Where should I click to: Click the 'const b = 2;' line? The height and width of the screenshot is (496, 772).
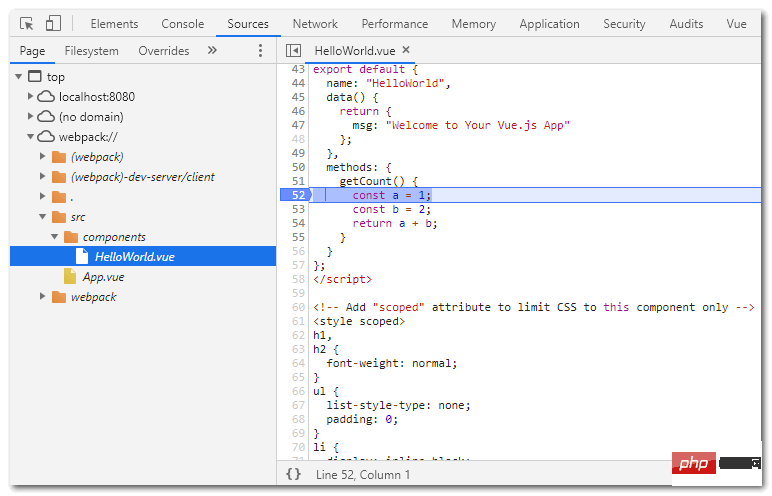(x=391, y=209)
